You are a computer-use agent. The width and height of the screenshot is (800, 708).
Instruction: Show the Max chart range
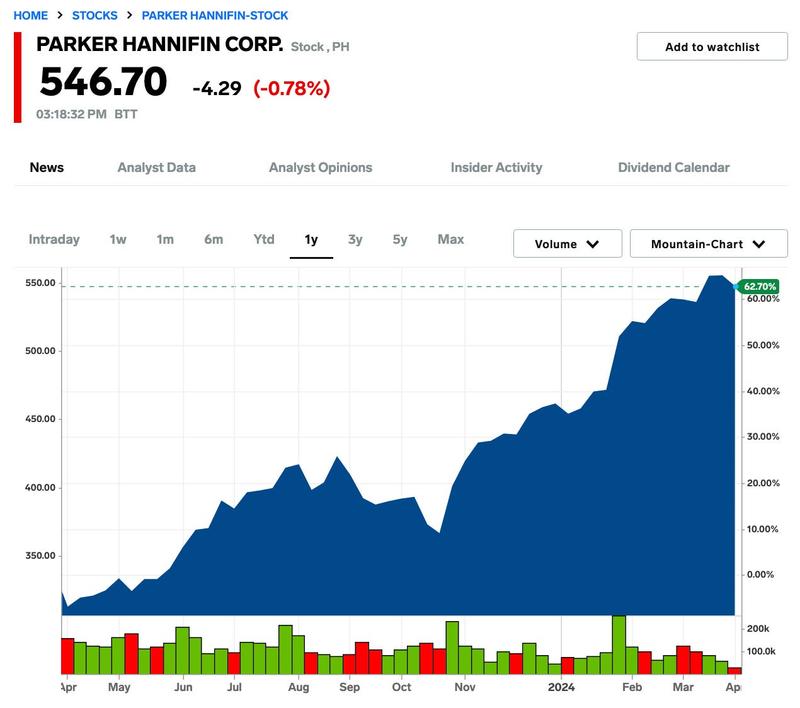tap(451, 239)
